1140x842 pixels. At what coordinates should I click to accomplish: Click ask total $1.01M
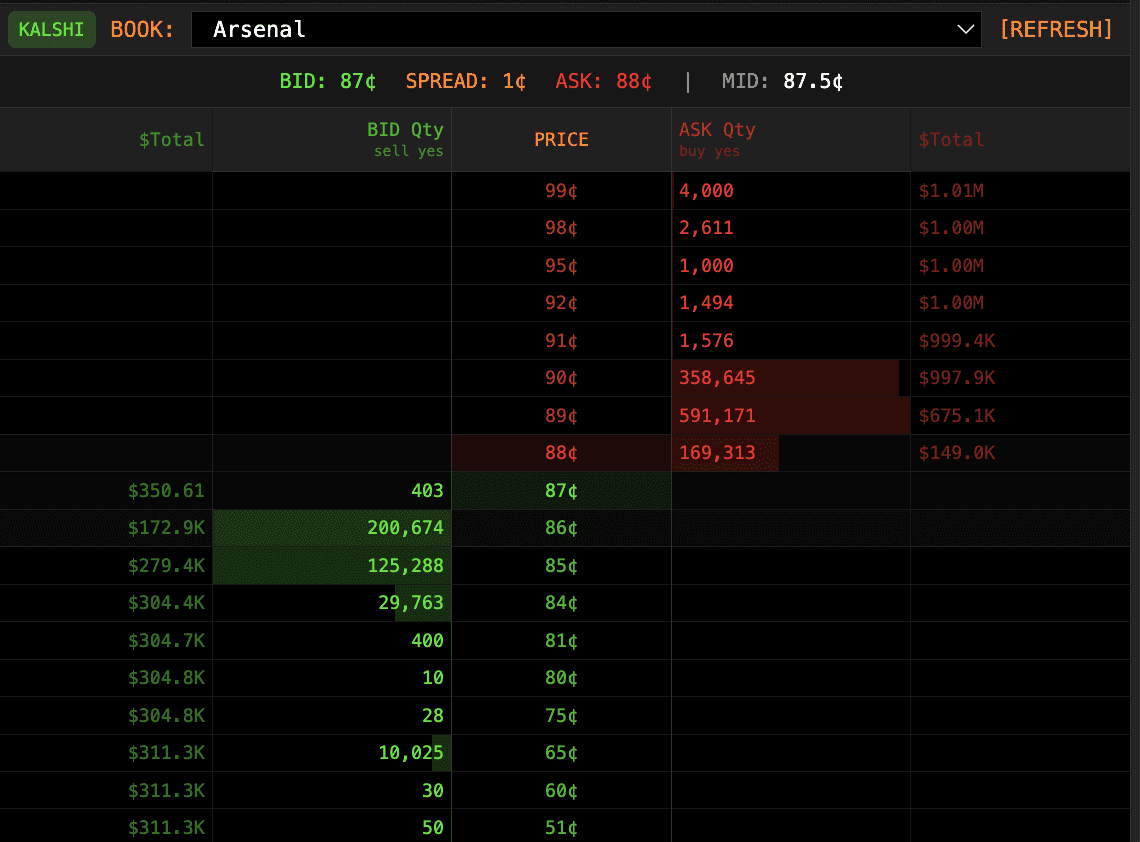pyautogui.click(x=951, y=191)
